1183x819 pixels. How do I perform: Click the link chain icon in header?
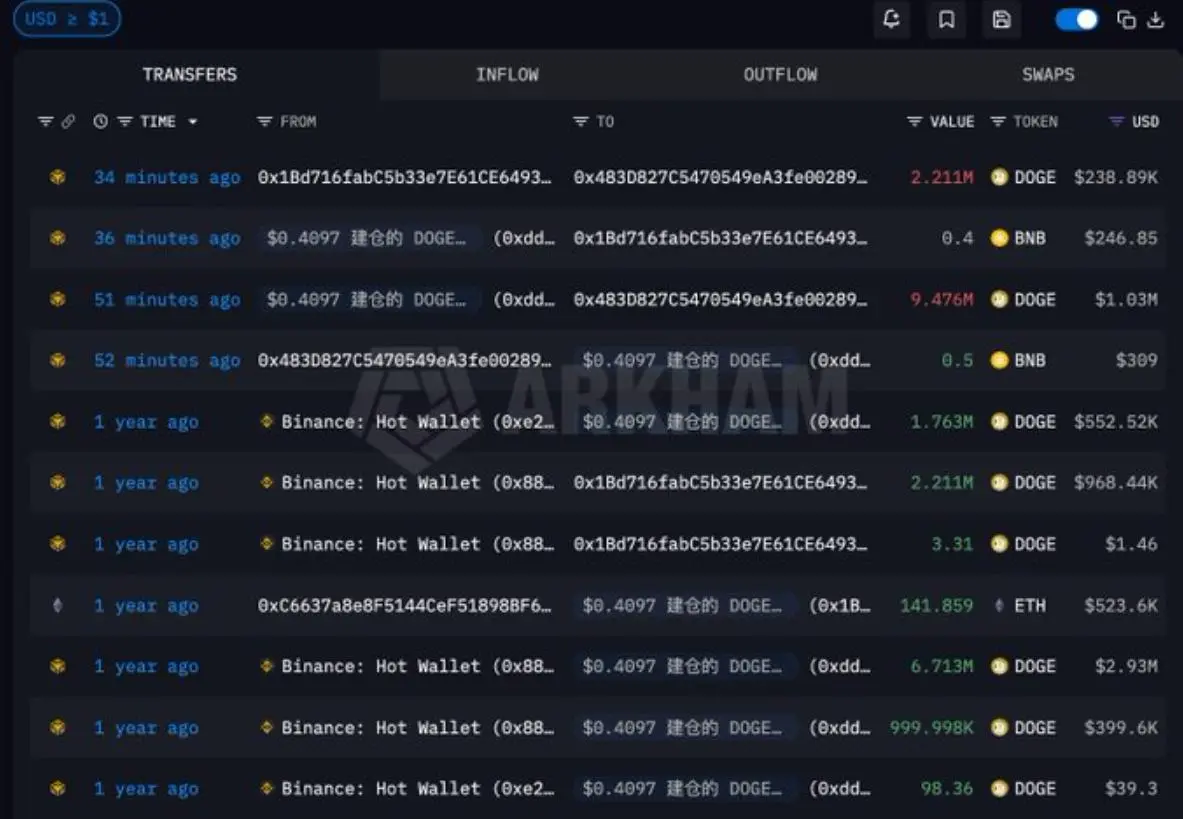68,121
